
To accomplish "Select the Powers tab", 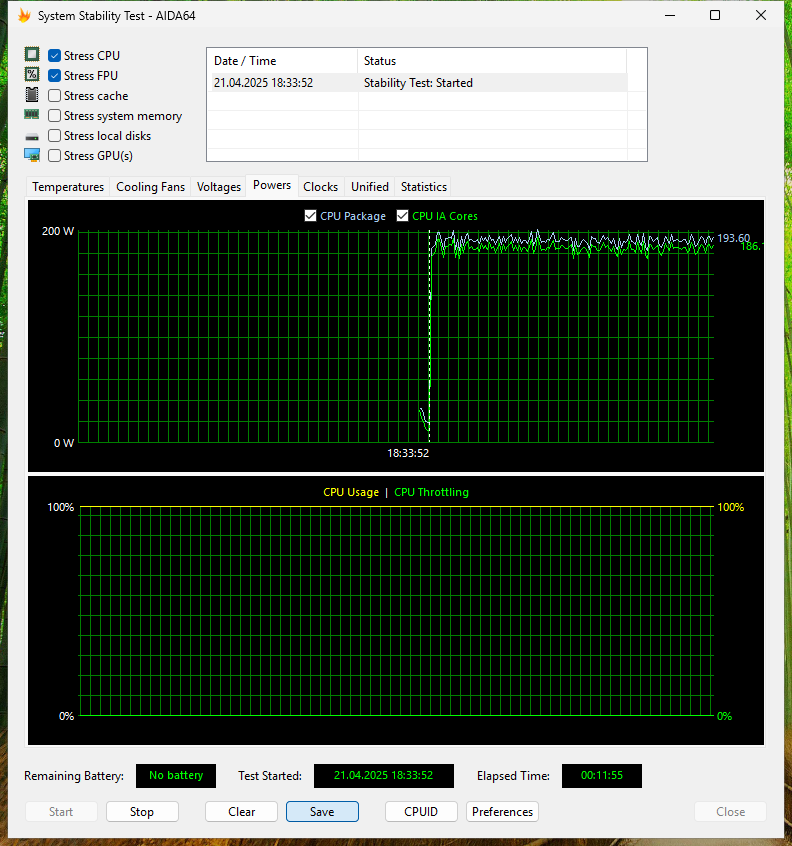I will 272,185.
